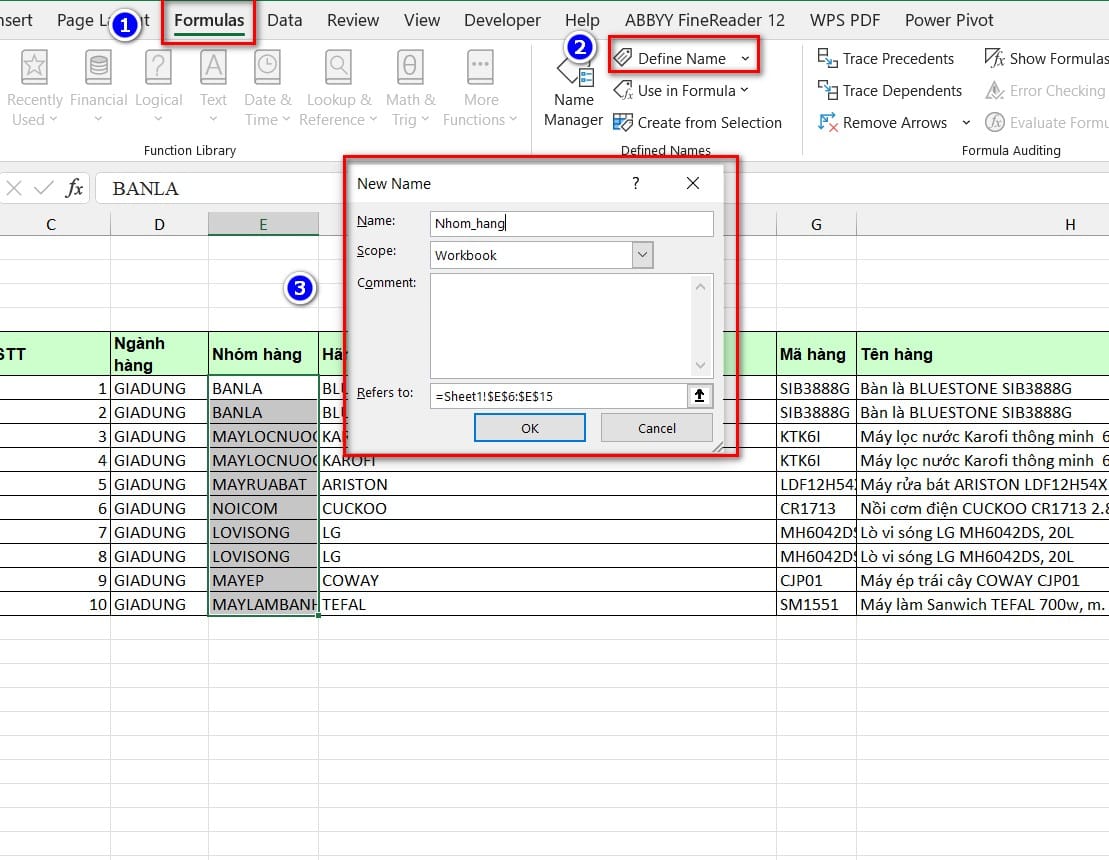
Task: Click the Trace Precedents icon
Action: pos(828,58)
